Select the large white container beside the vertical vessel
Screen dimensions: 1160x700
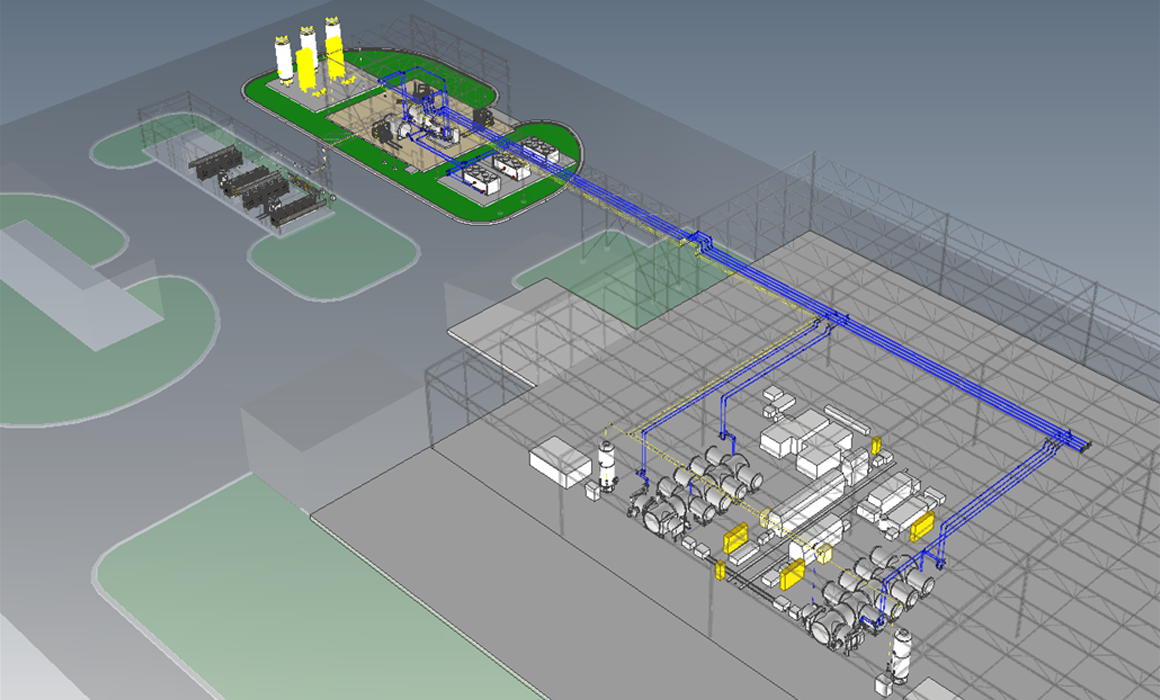tap(560, 462)
